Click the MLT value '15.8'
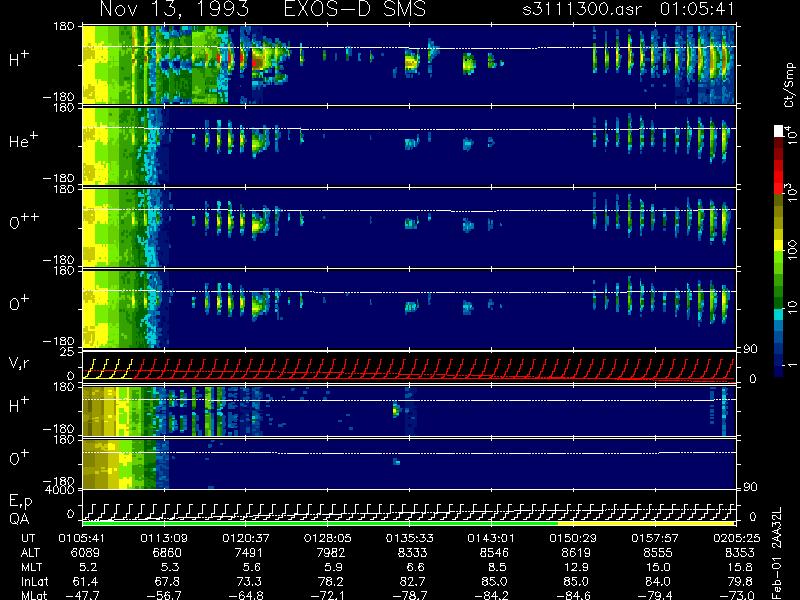The height and width of the screenshot is (600, 800). coord(740,567)
